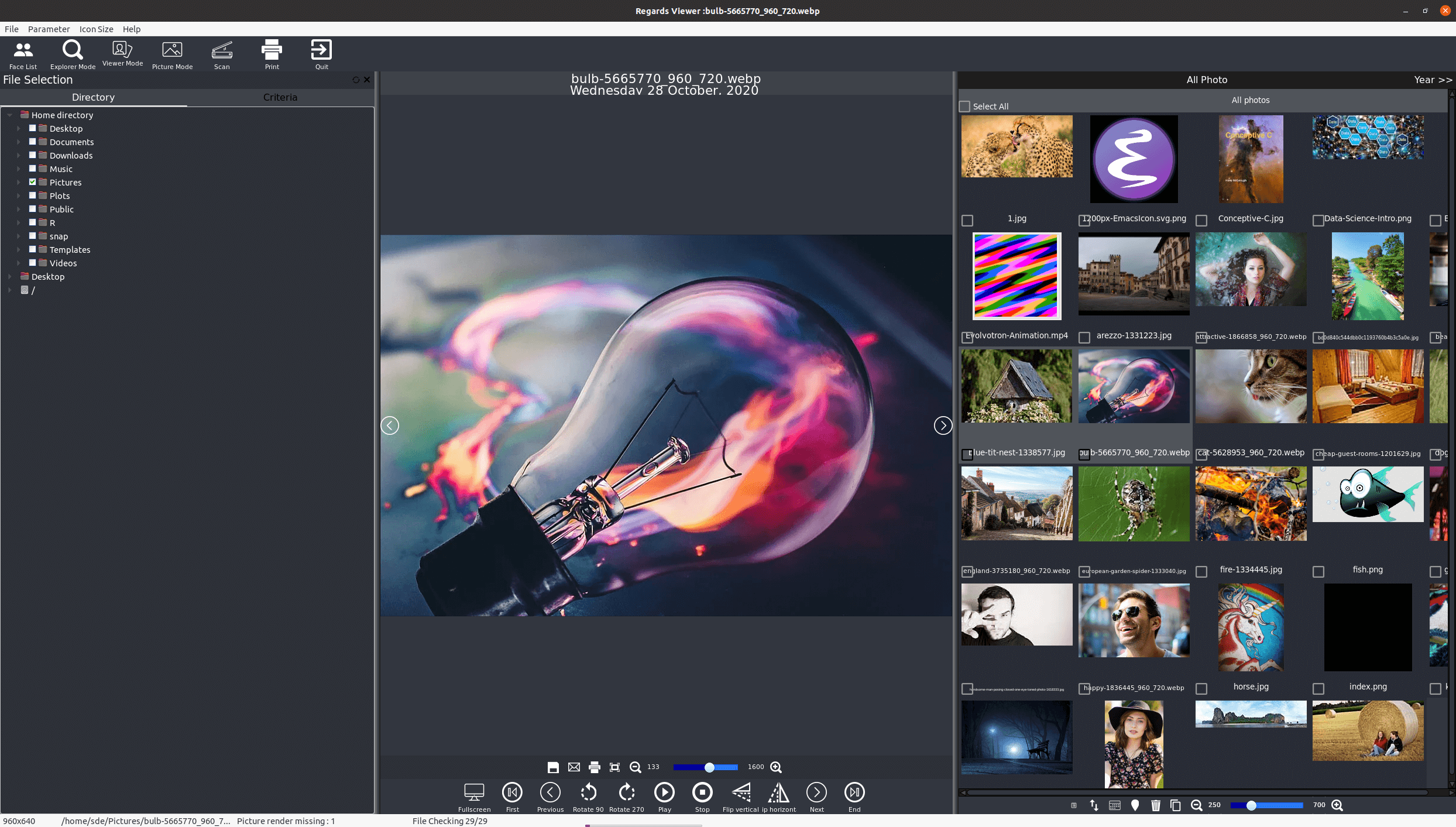Rotate image 270 degrees

click(x=626, y=798)
